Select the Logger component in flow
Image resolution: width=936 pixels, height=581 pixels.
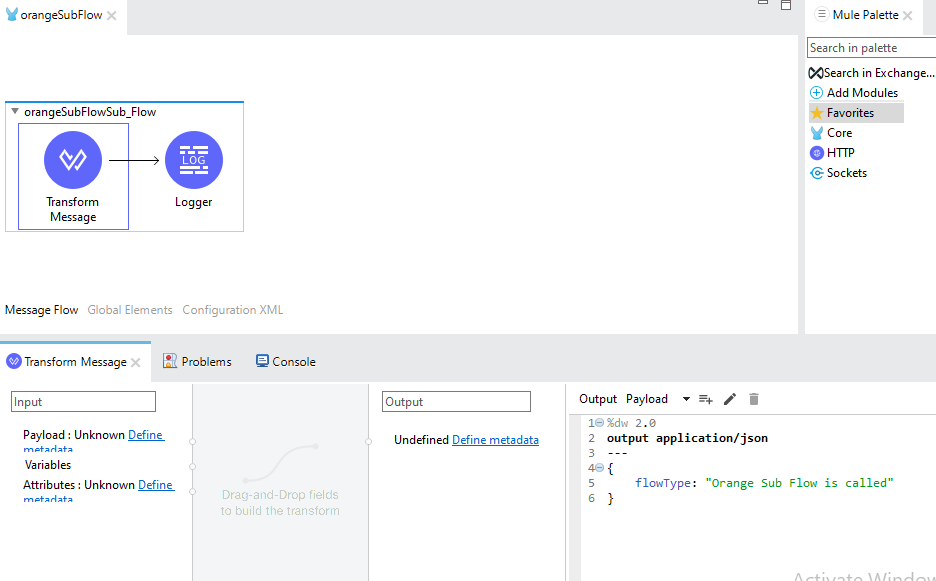193,160
